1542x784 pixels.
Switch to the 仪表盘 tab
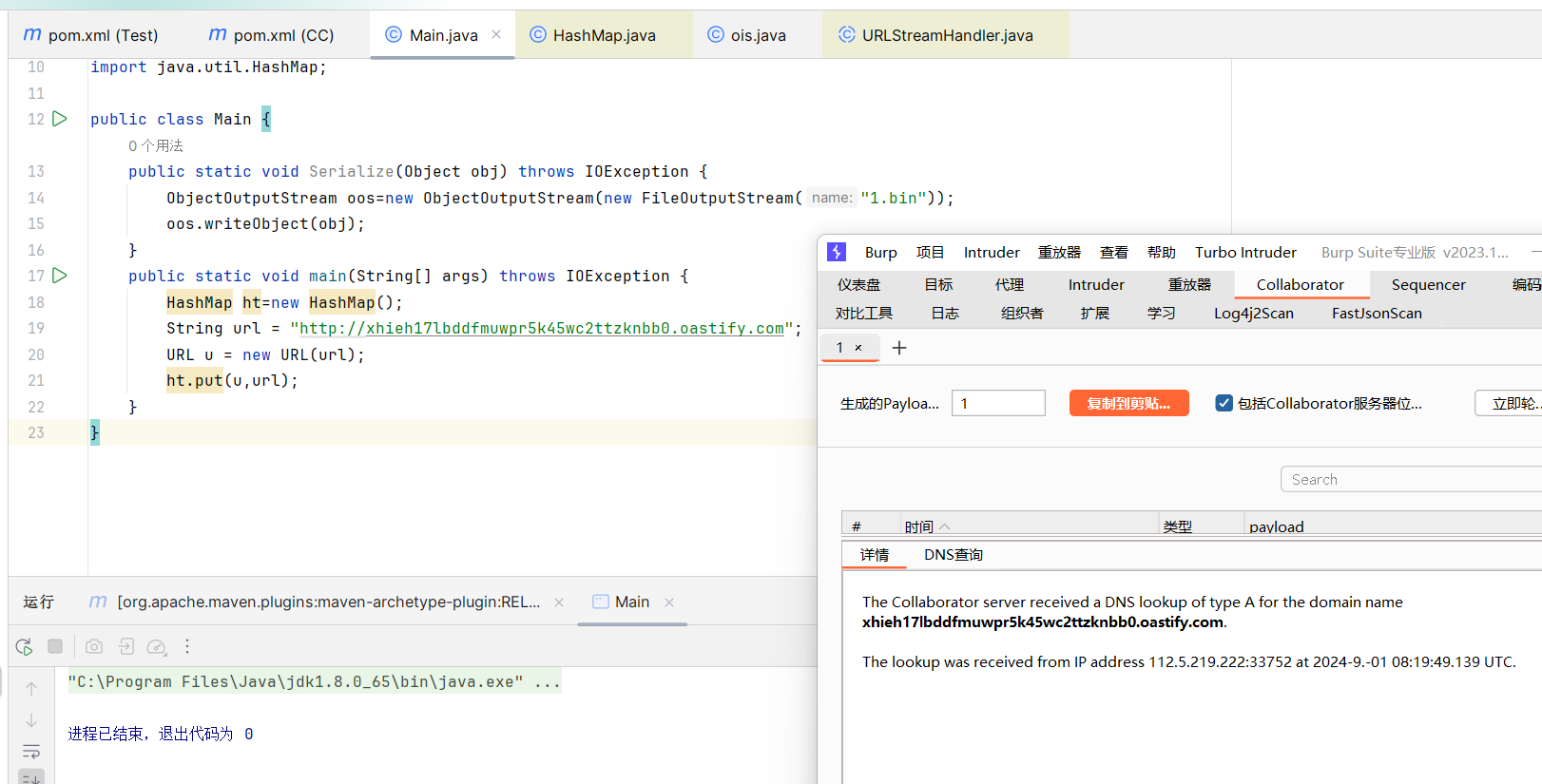coord(858,285)
